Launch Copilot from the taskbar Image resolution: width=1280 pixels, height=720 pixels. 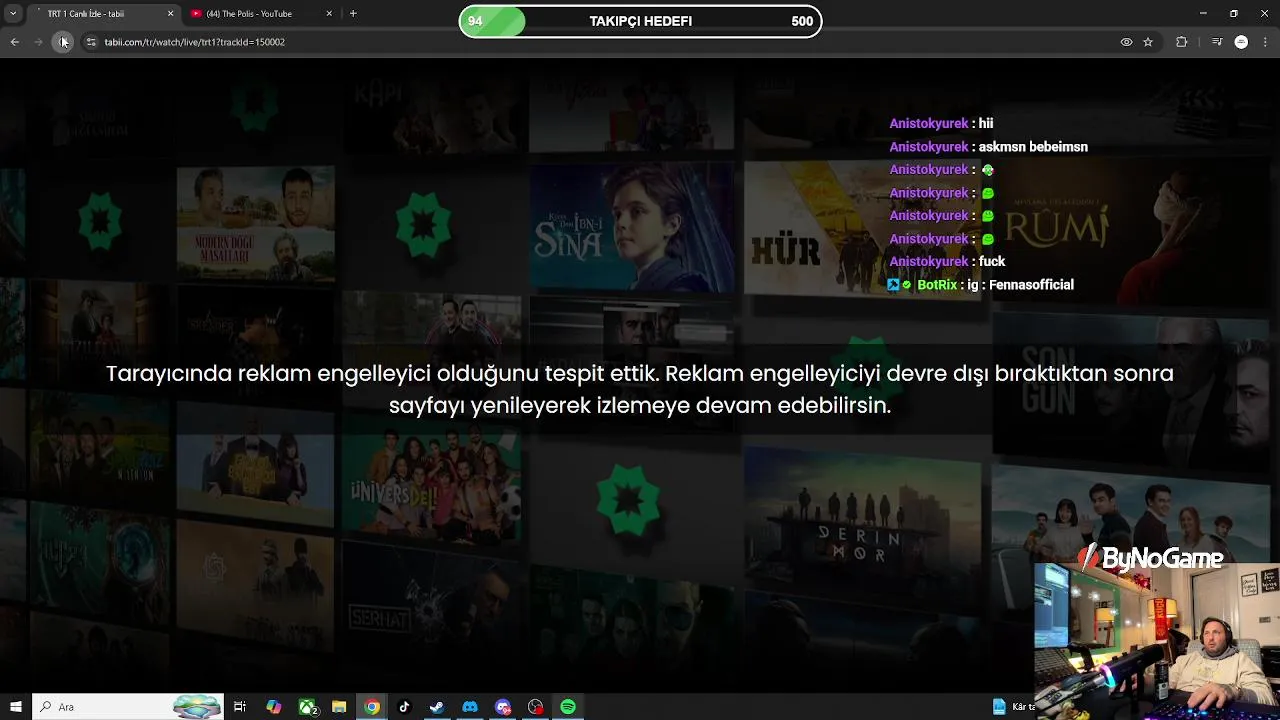click(x=273, y=707)
